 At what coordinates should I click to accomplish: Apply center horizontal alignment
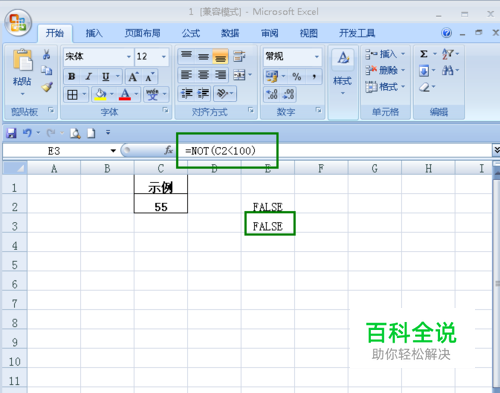tap(203, 75)
